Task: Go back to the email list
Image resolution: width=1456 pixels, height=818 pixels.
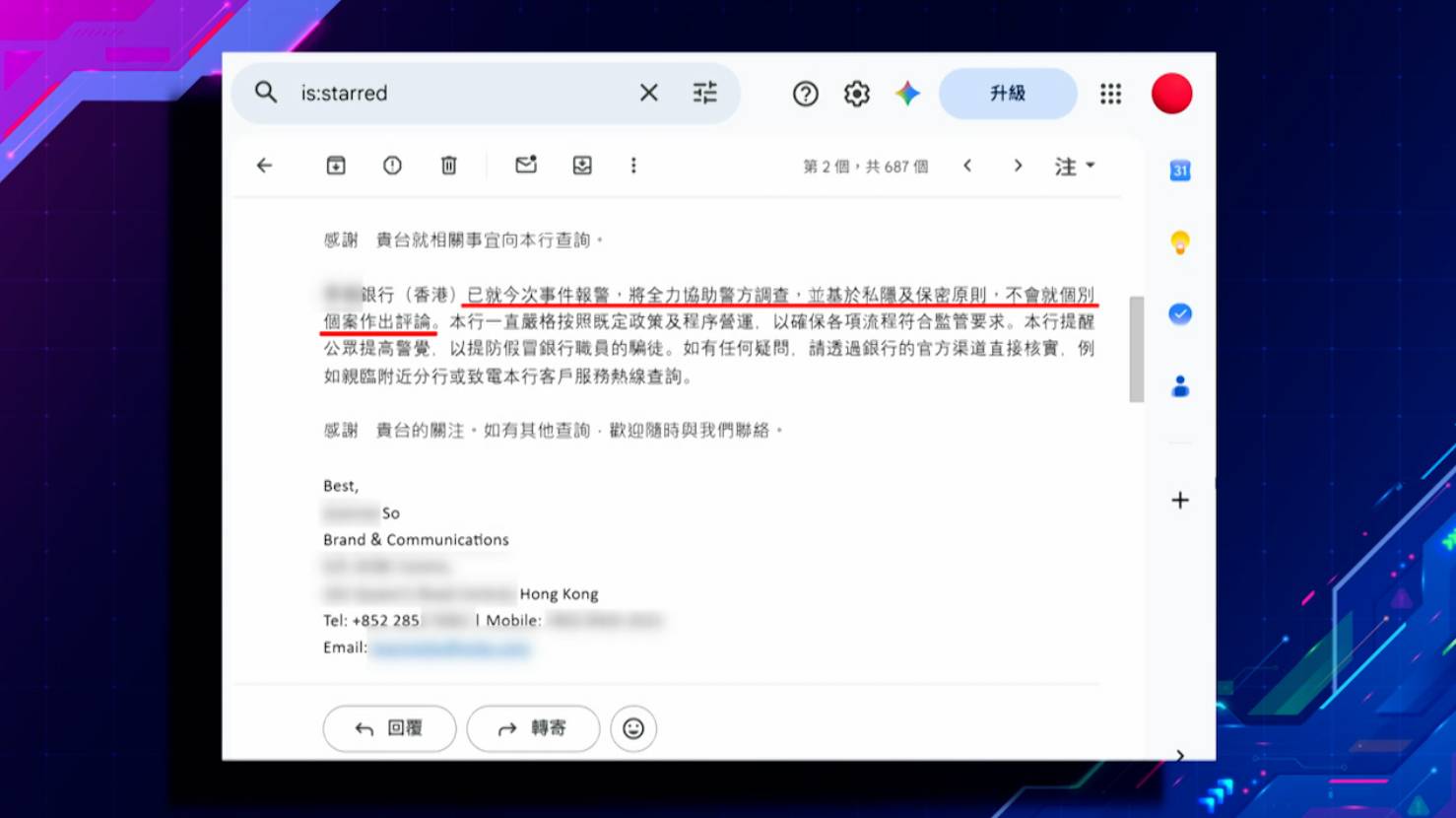Action: tap(264, 166)
